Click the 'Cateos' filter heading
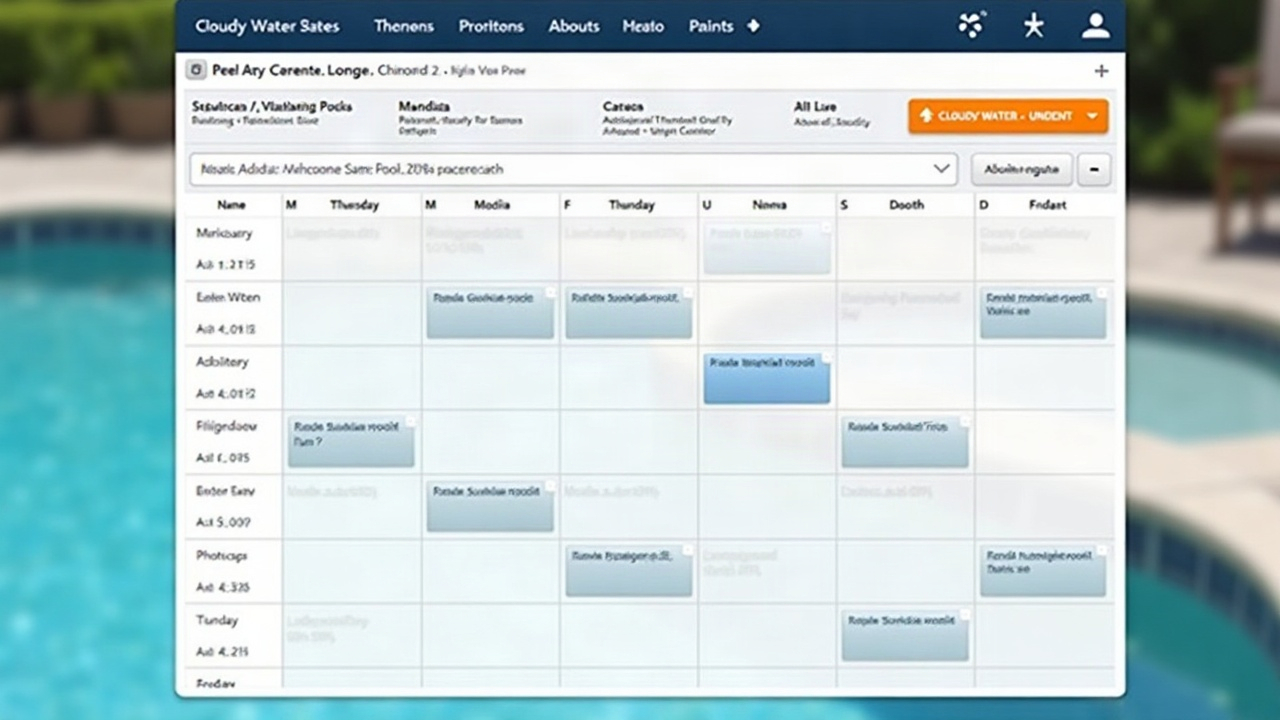This screenshot has height=720, width=1280. (623, 106)
